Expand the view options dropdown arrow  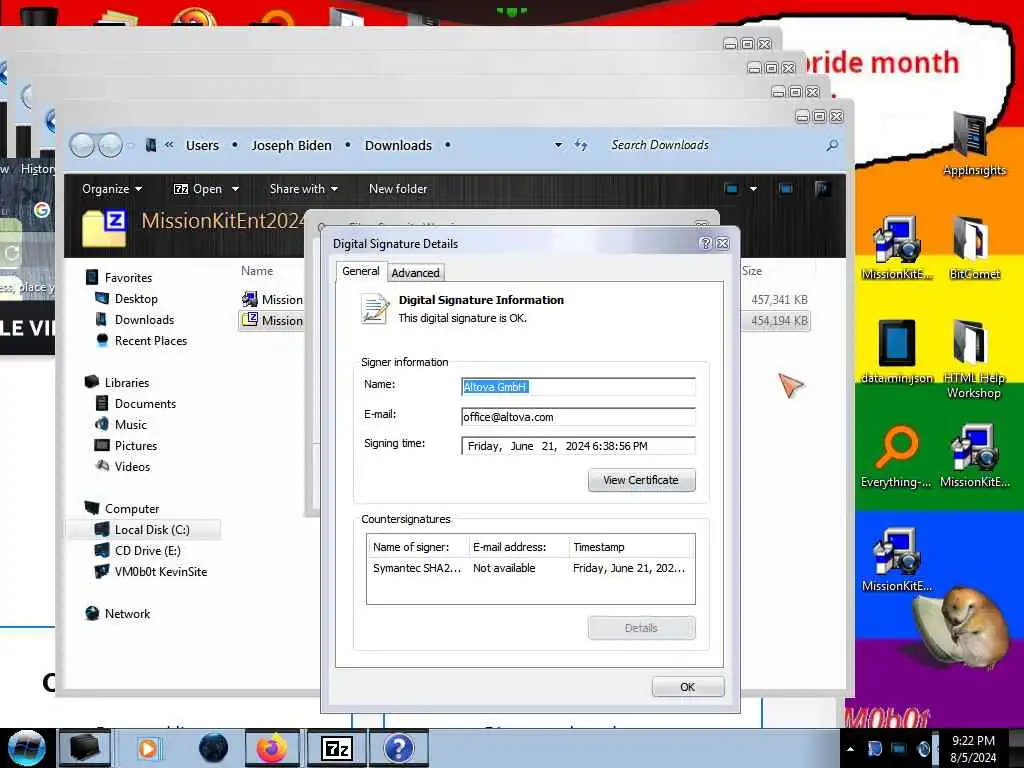click(x=753, y=189)
